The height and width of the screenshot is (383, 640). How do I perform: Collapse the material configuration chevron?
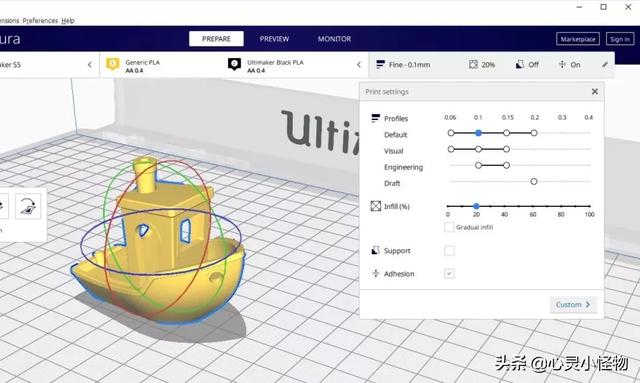(x=359, y=65)
